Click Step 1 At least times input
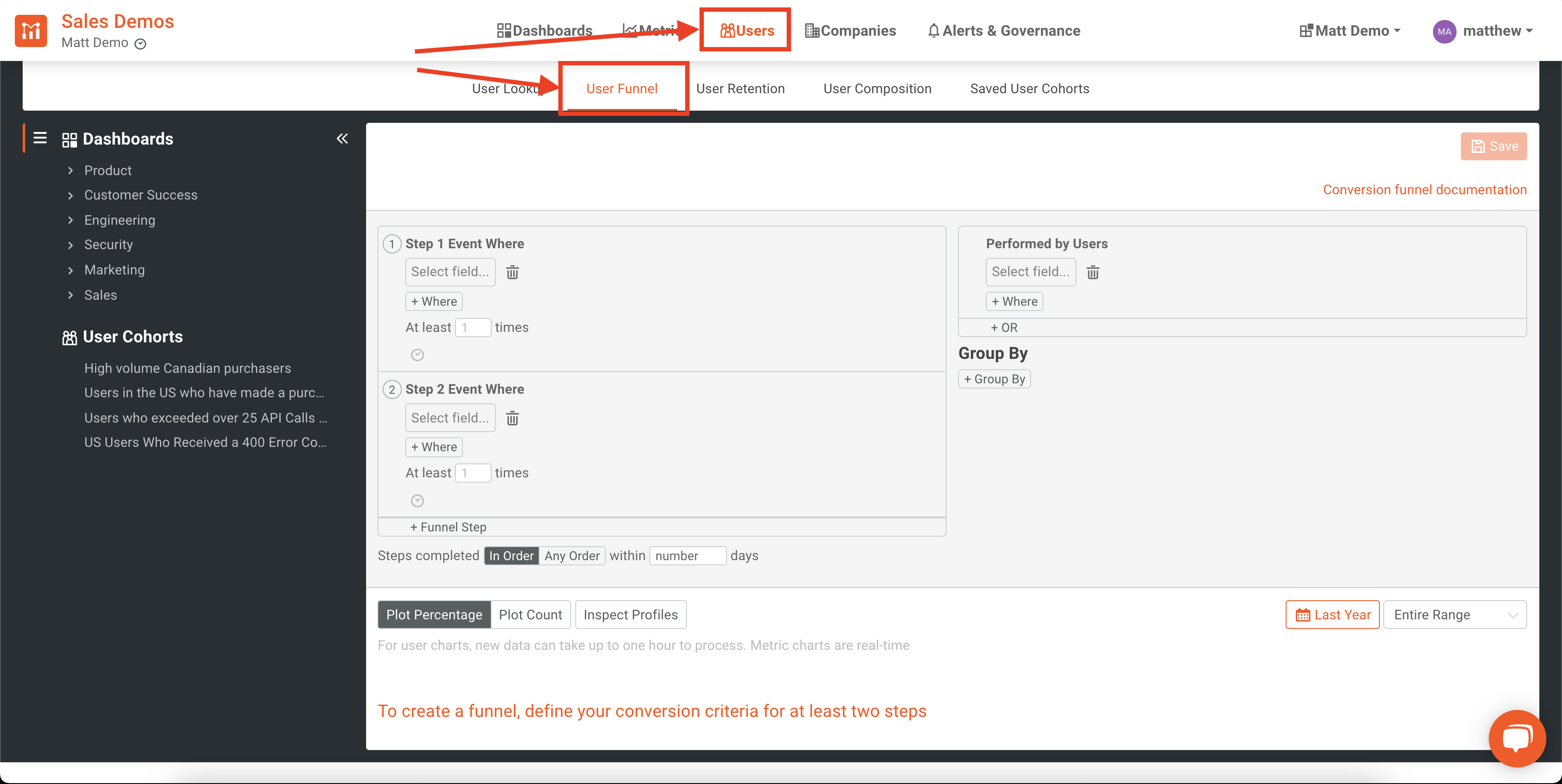Screen dimensions: 1562x784 473,328
